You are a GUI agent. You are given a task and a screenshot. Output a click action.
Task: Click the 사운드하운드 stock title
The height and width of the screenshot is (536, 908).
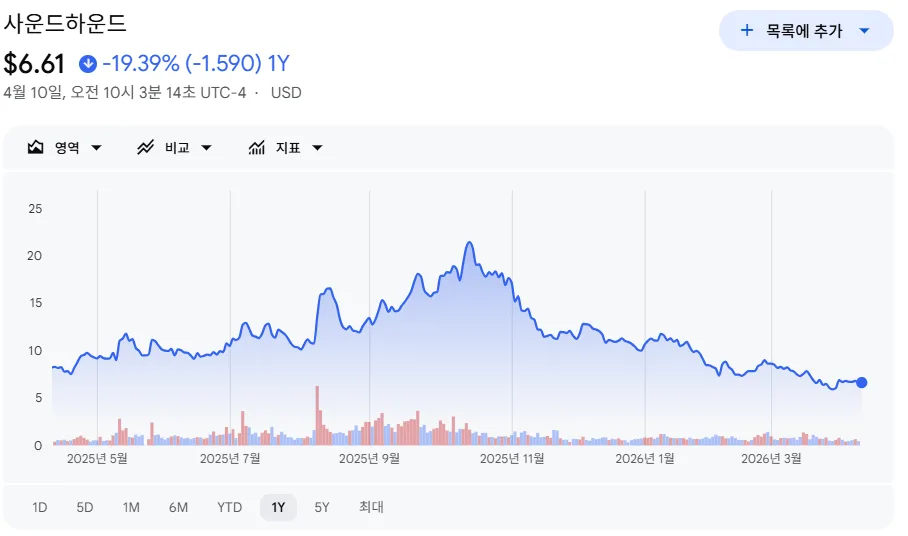[65, 24]
